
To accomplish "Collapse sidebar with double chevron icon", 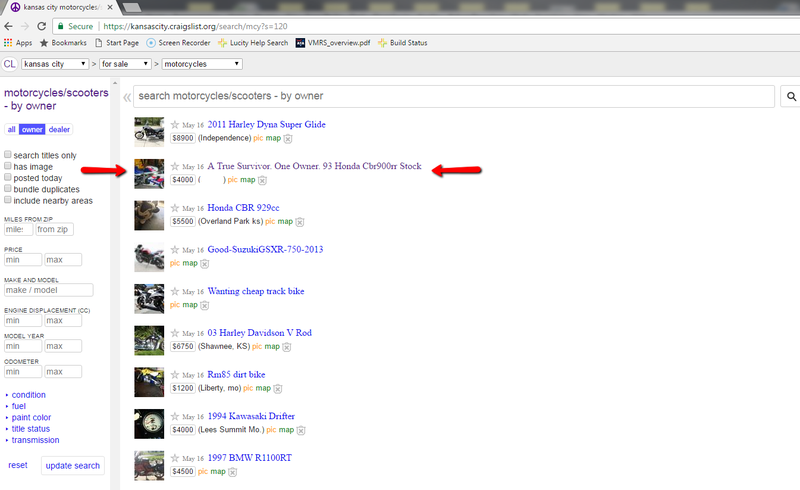I will tap(127, 97).
